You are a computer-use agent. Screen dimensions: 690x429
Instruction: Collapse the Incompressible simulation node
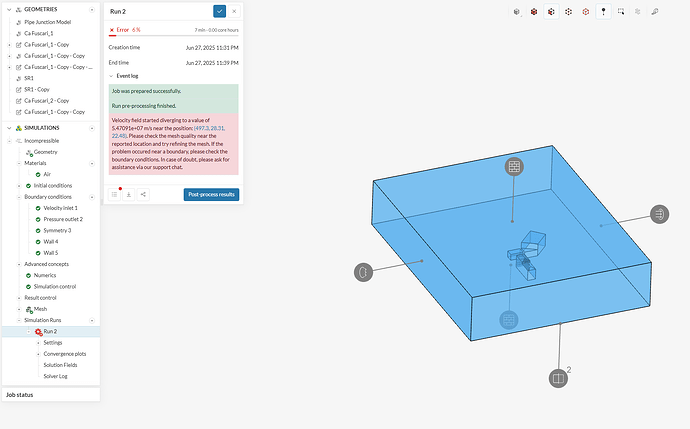9,141
